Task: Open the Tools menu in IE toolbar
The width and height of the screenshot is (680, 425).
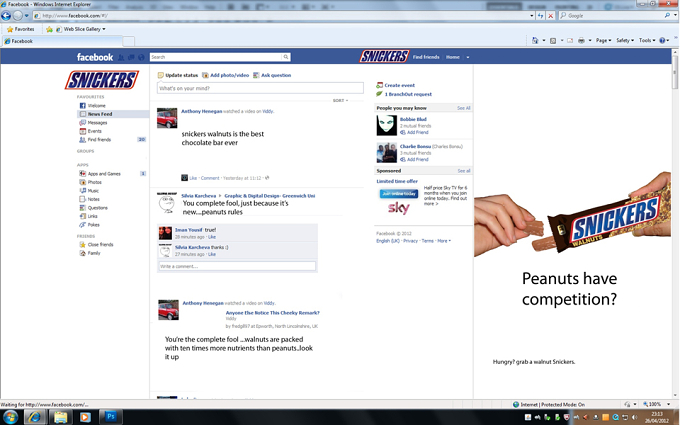Action: point(647,40)
